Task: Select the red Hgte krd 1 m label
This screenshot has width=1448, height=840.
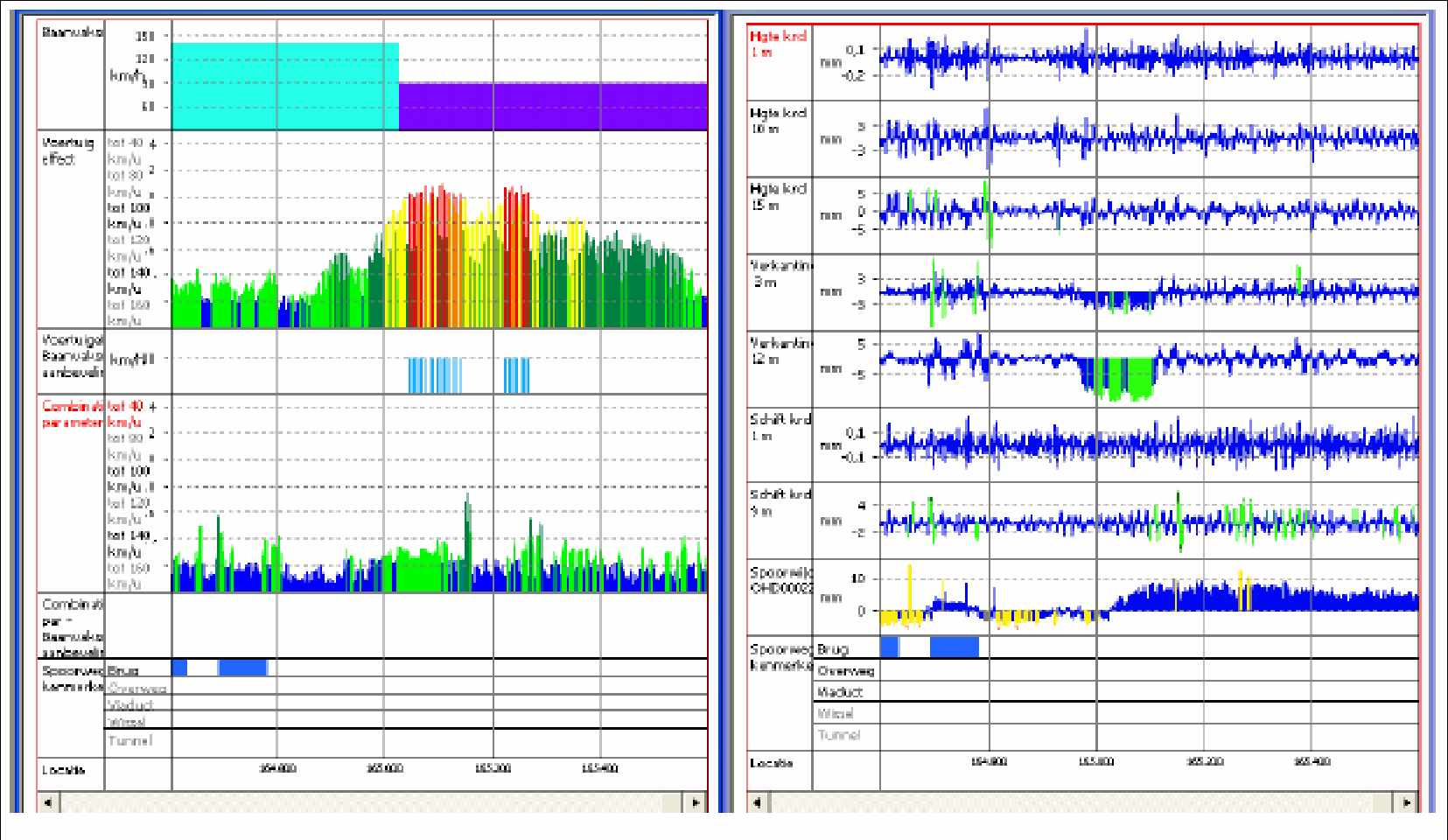Action: 778,45
